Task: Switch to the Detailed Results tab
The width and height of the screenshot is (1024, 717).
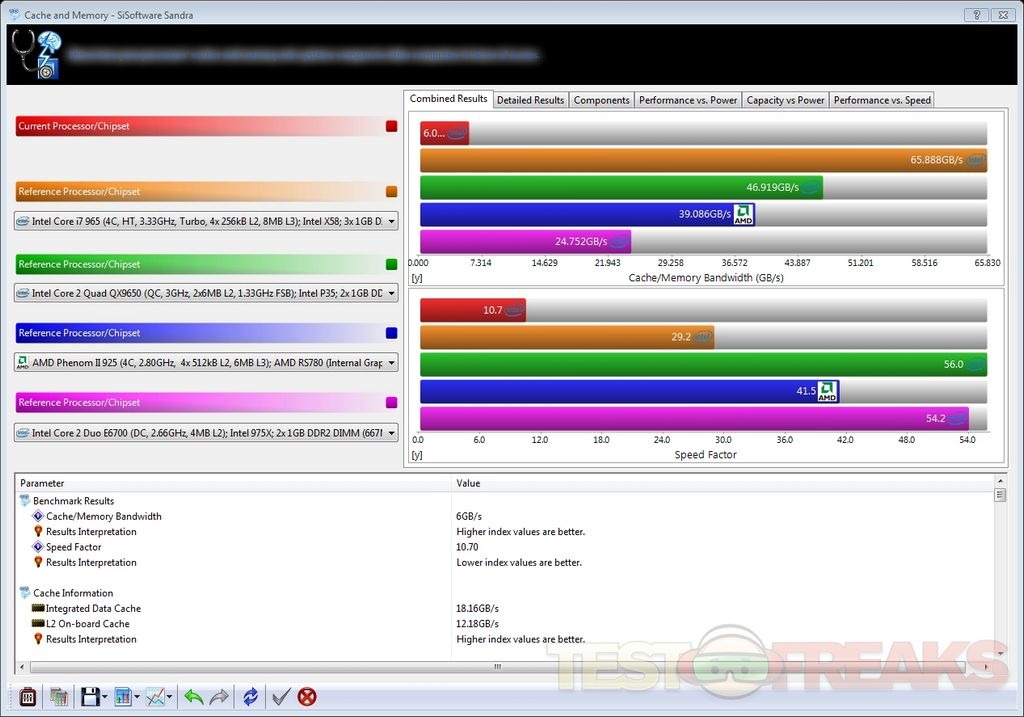Action: pyautogui.click(x=530, y=100)
